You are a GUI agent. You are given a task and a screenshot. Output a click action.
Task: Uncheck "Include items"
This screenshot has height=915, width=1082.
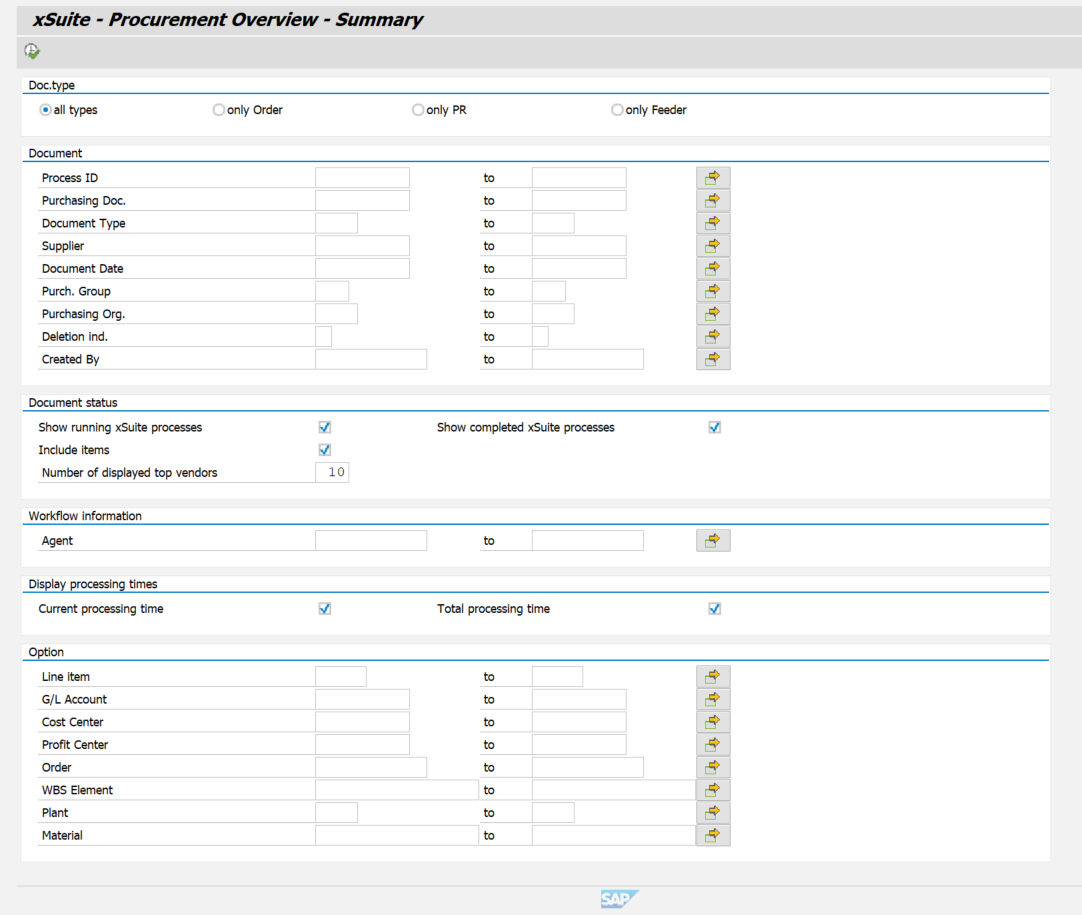click(324, 449)
